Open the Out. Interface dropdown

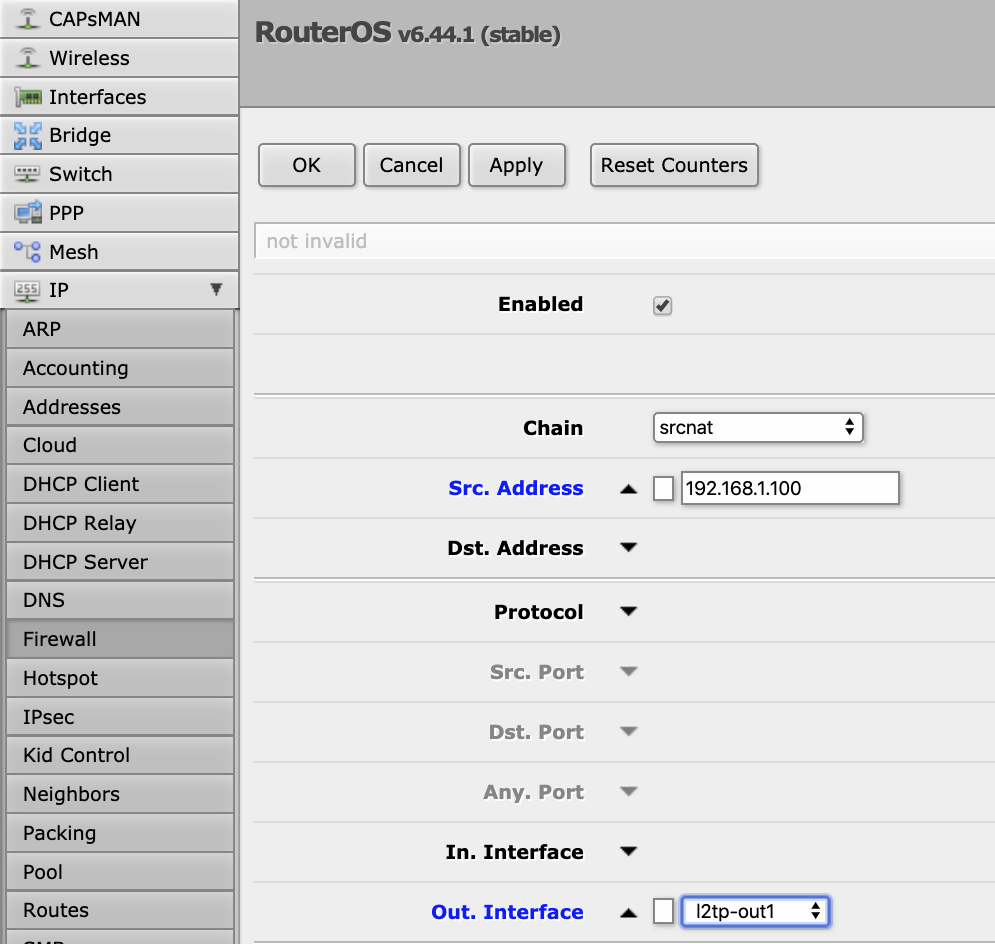coord(755,912)
